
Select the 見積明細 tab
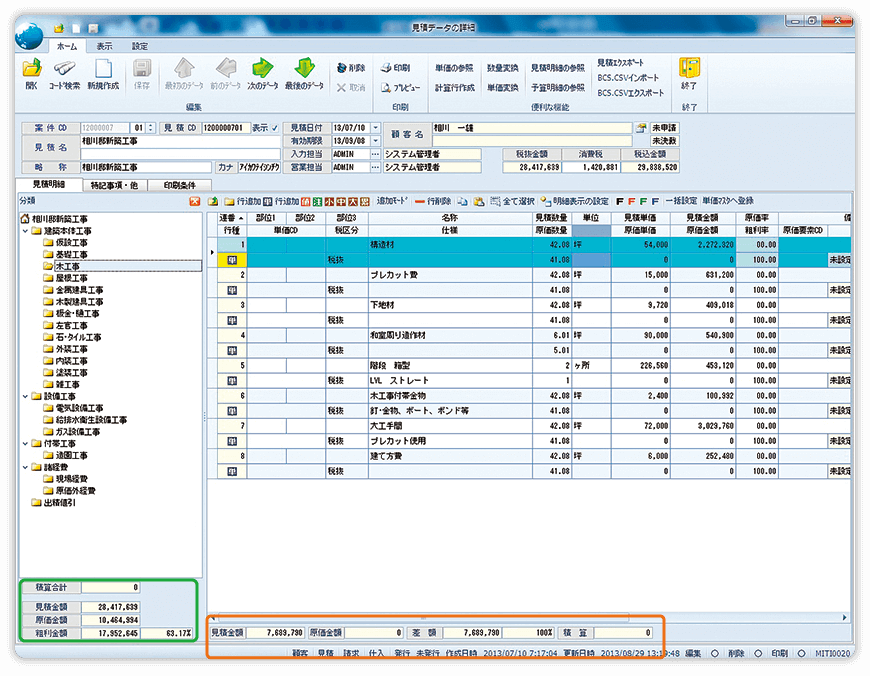49,184
